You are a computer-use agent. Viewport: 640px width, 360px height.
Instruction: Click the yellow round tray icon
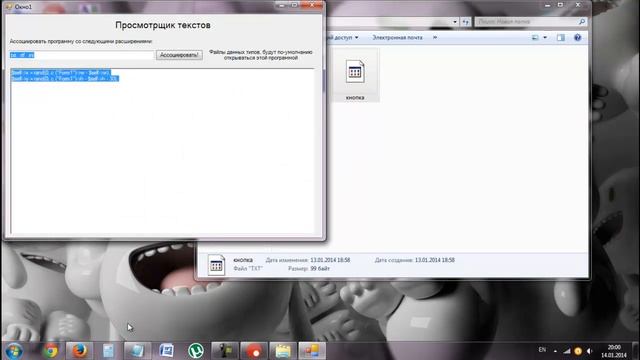click(578, 351)
